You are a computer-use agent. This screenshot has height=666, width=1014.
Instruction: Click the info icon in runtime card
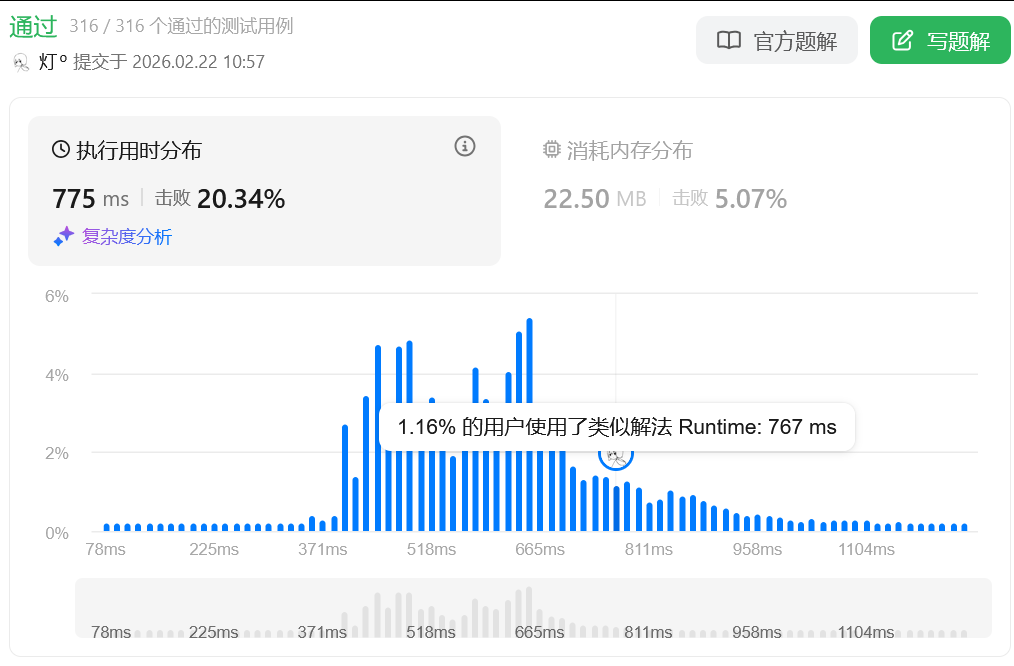tap(464, 147)
